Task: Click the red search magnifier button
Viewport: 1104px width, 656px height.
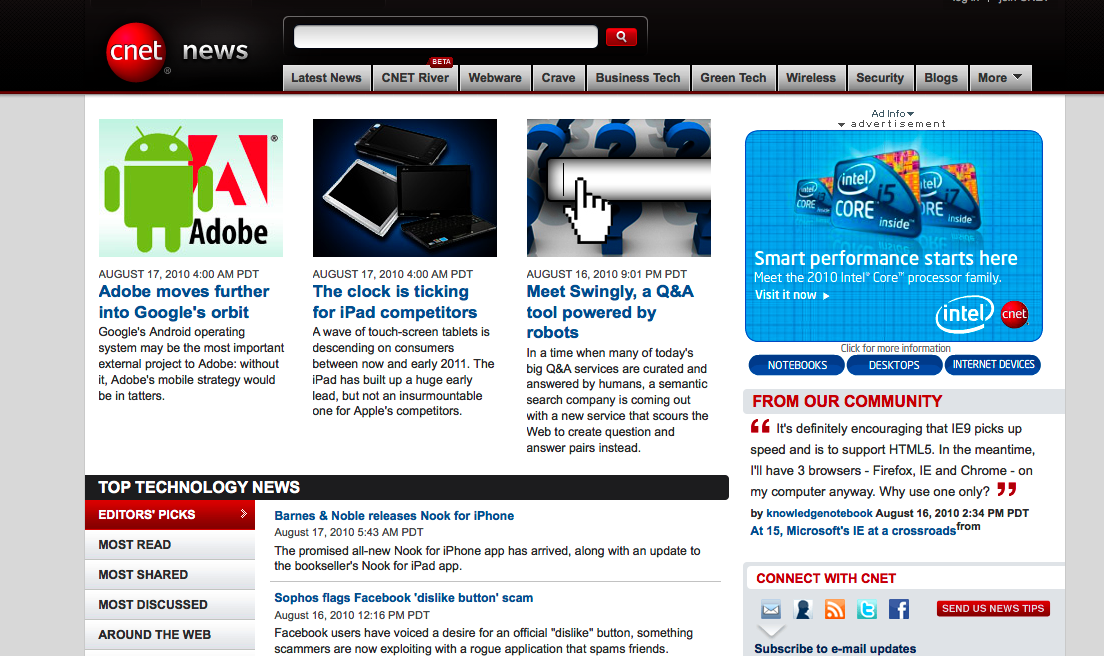Action: point(621,37)
